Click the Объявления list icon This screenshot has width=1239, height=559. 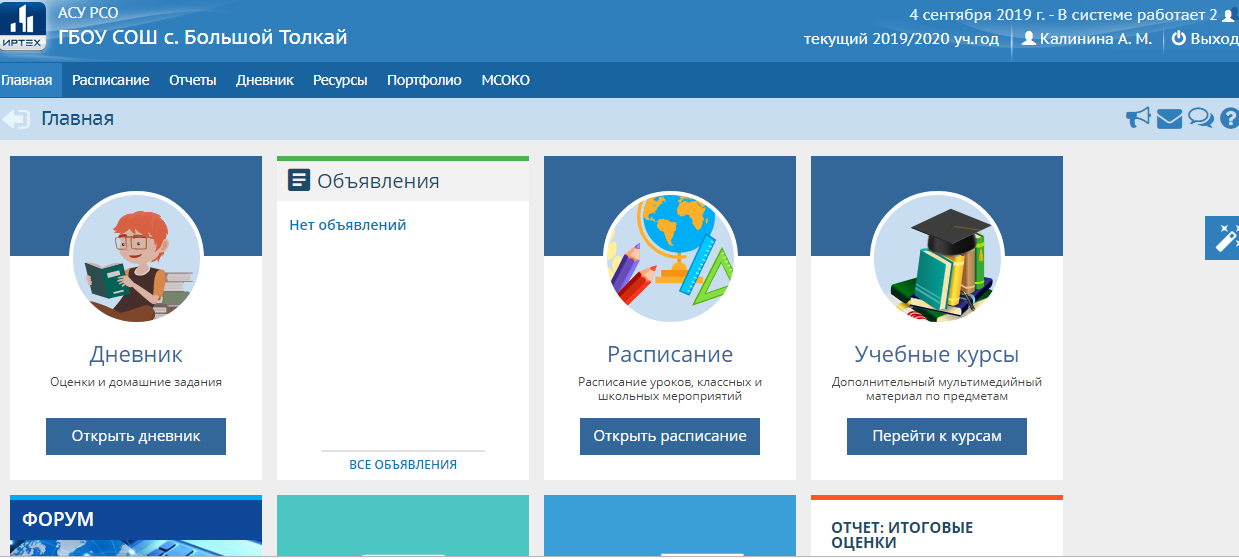(x=298, y=180)
